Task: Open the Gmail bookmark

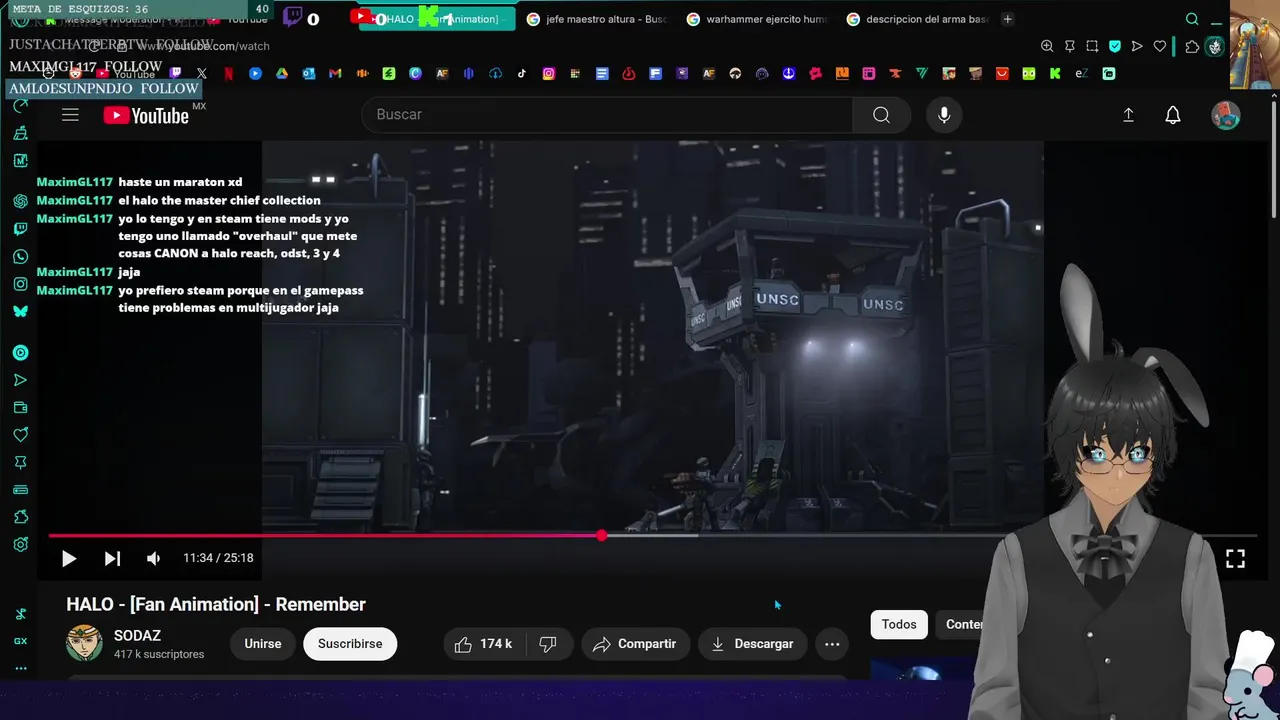Action: click(x=335, y=73)
